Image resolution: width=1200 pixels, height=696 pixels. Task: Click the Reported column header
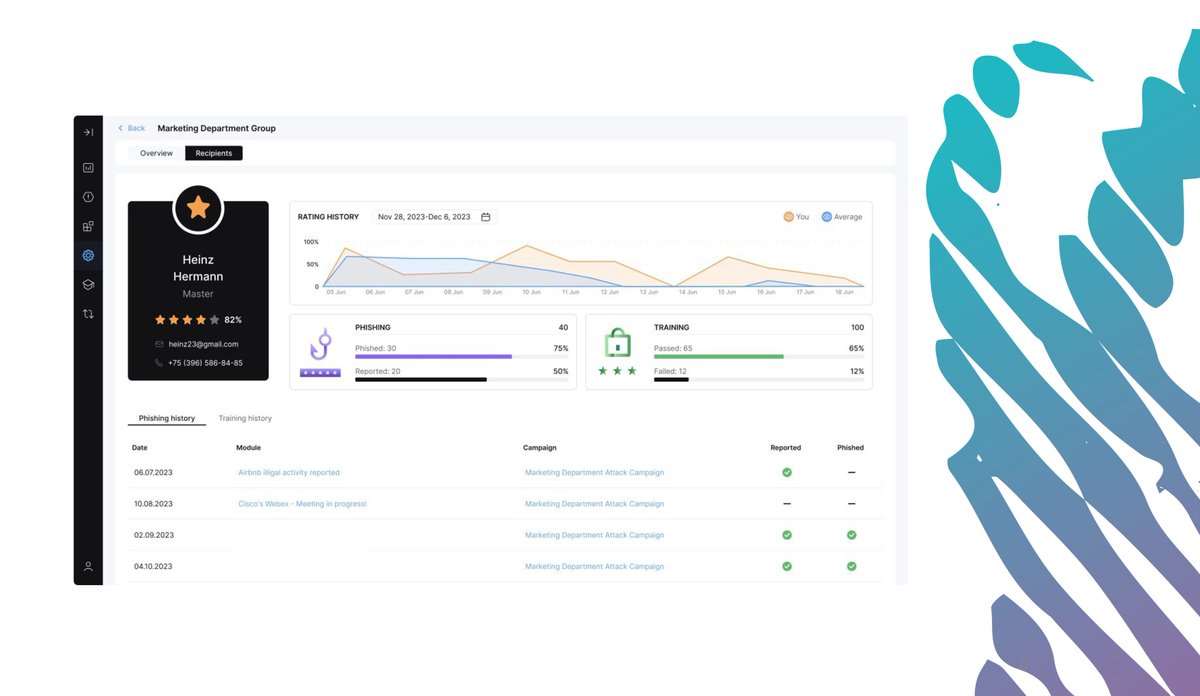click(786, 448)
